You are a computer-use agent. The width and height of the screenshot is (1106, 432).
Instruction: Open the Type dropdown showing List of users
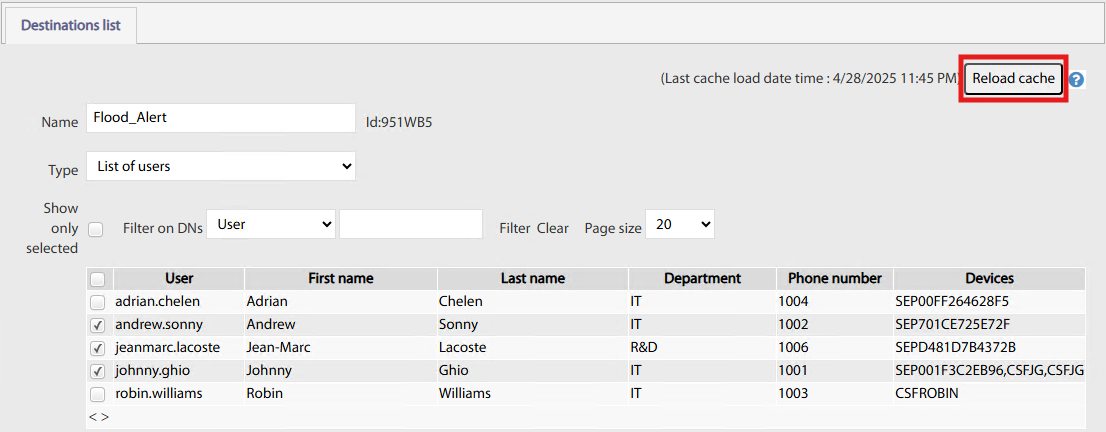[220, 166]
